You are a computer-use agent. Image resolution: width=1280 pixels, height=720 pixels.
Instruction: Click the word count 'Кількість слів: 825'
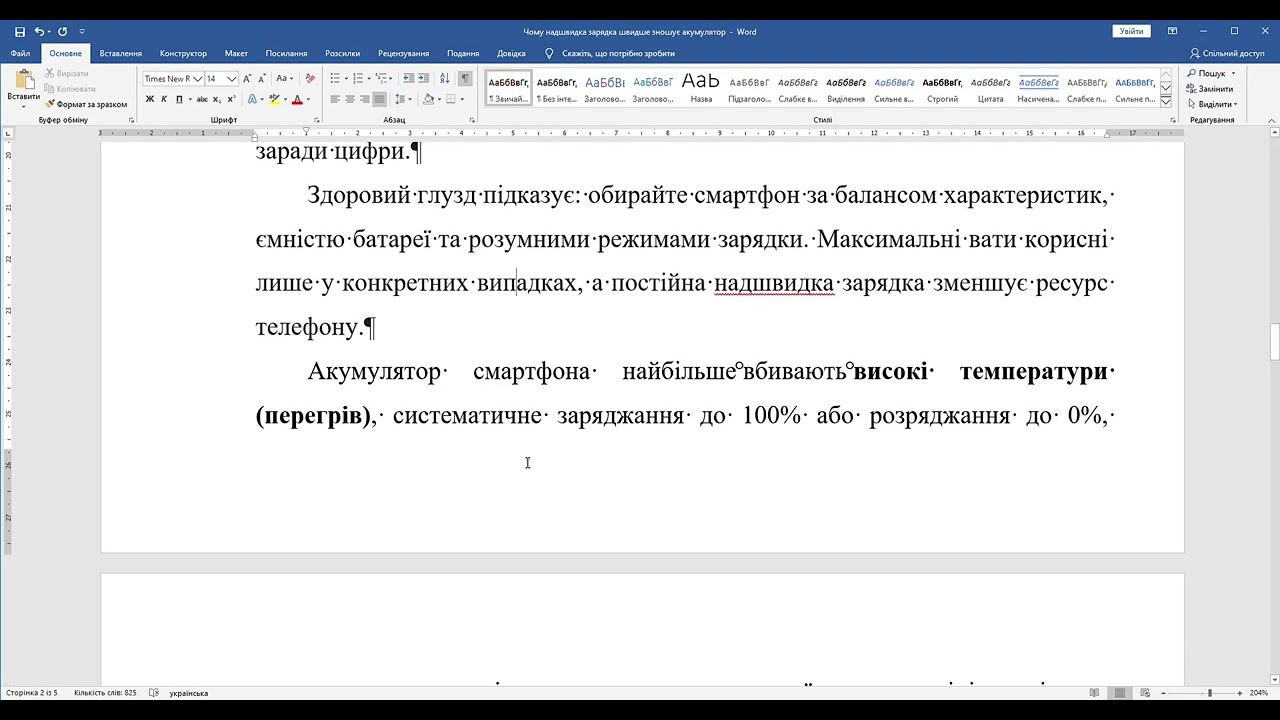tap(105, 693)
